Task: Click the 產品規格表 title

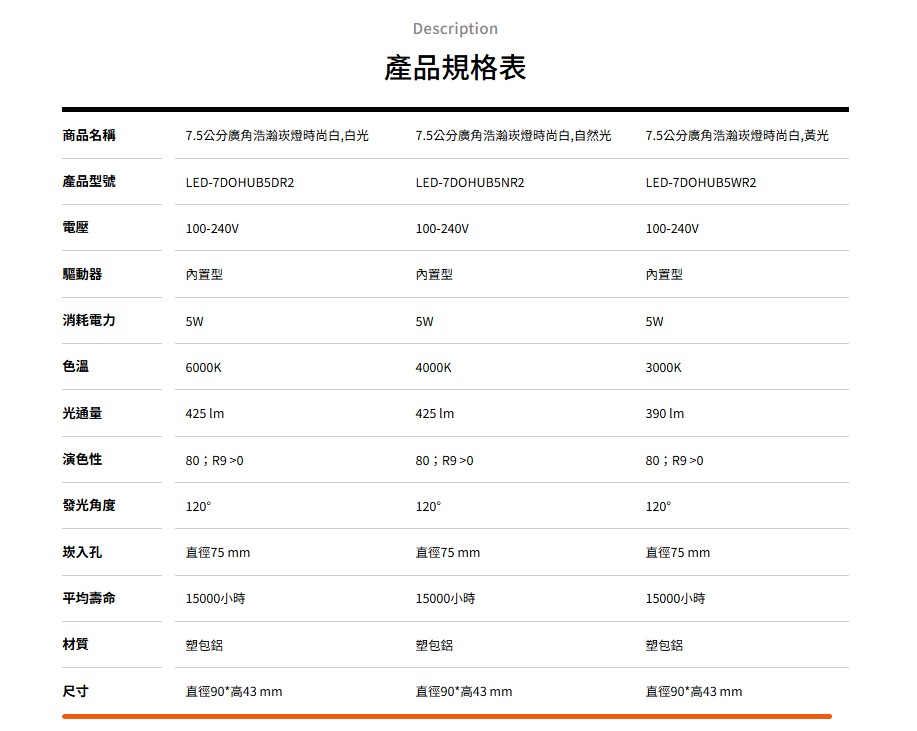Action: point(455,67)
